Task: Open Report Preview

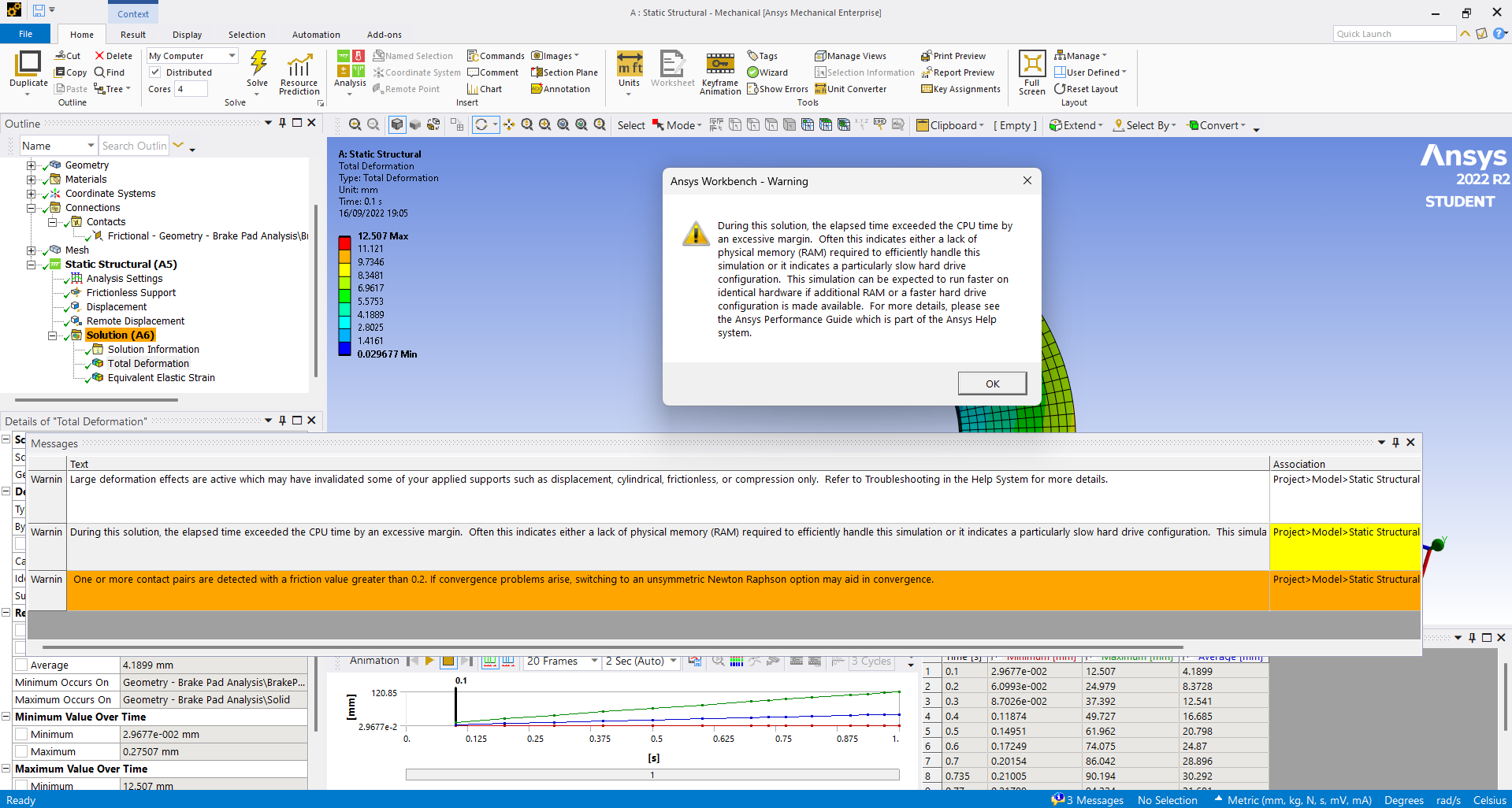Action: (957, 72)
